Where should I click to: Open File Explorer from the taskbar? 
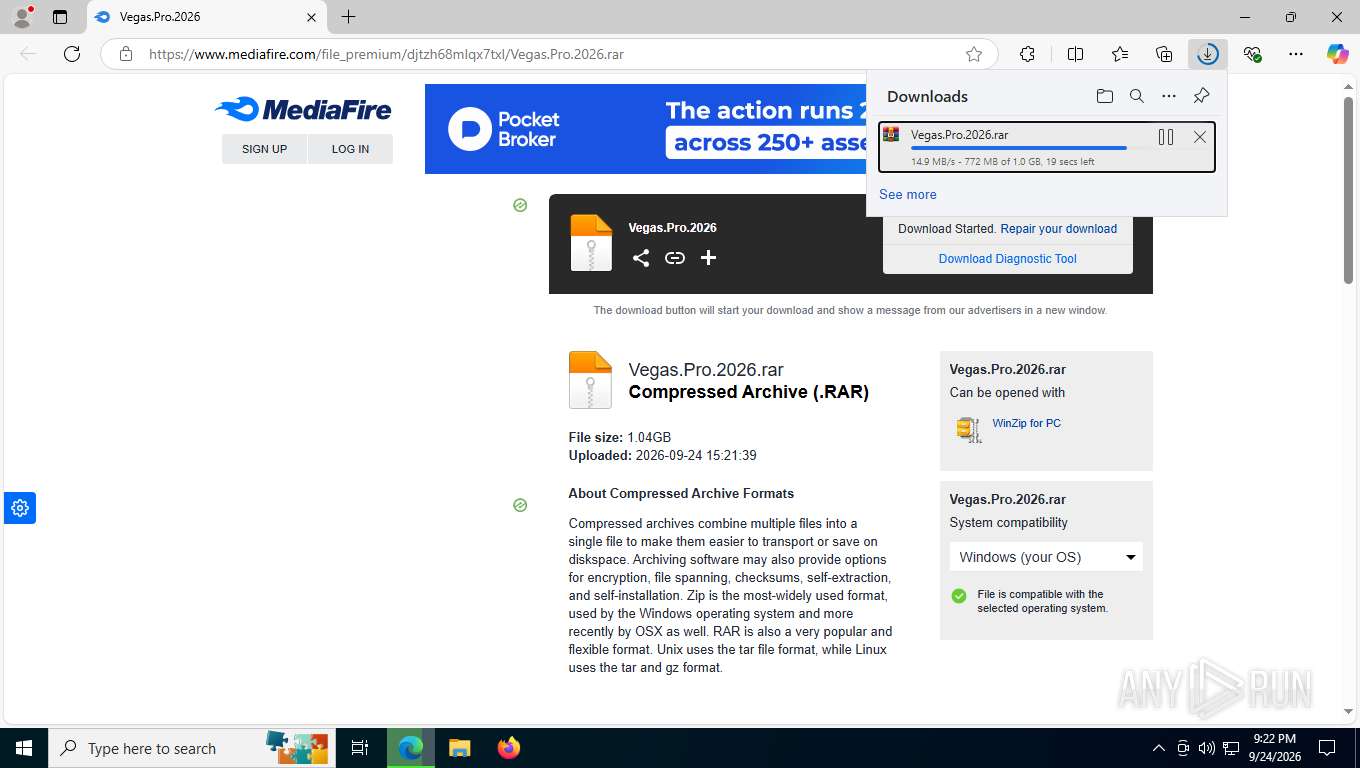[459, 748]
